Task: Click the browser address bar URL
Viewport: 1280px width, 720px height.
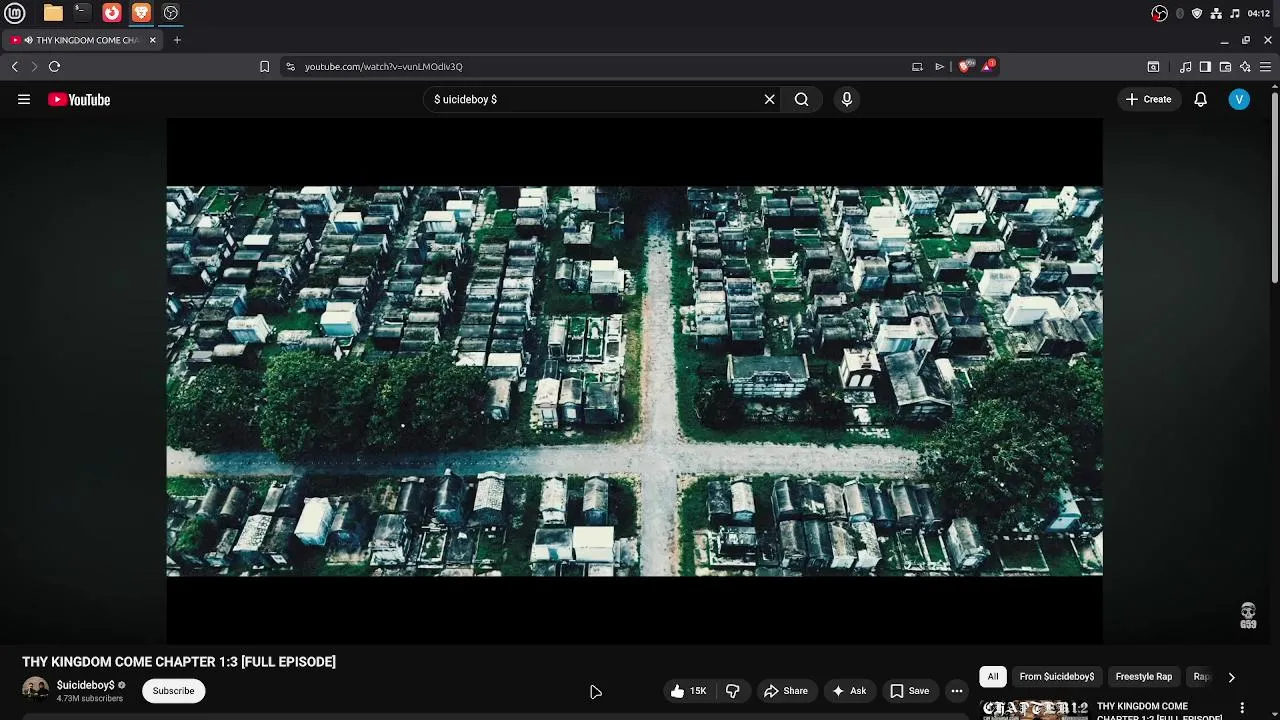Action: [x=384, y=66]
